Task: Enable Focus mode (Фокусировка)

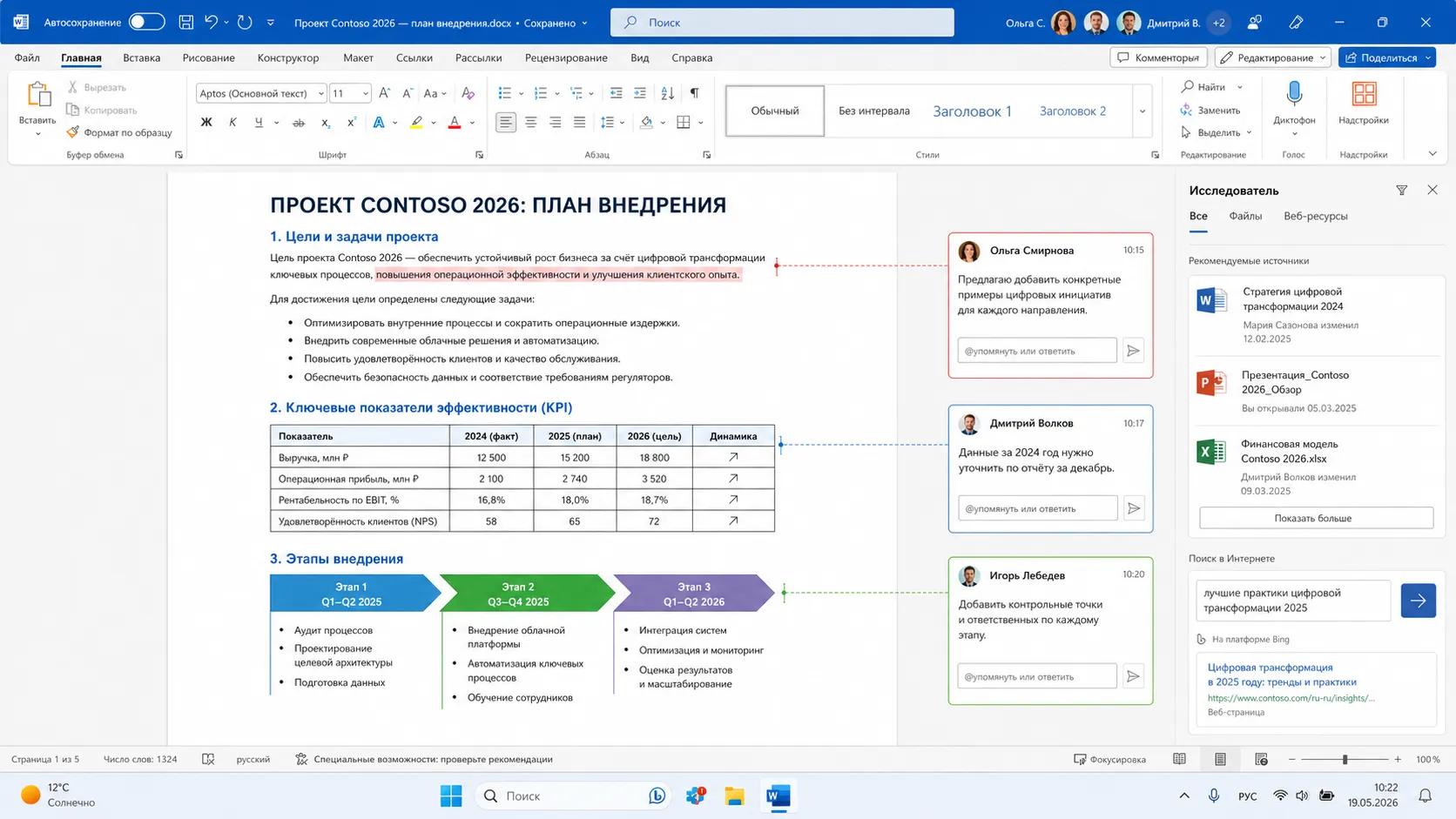Action: [1109, 759]
